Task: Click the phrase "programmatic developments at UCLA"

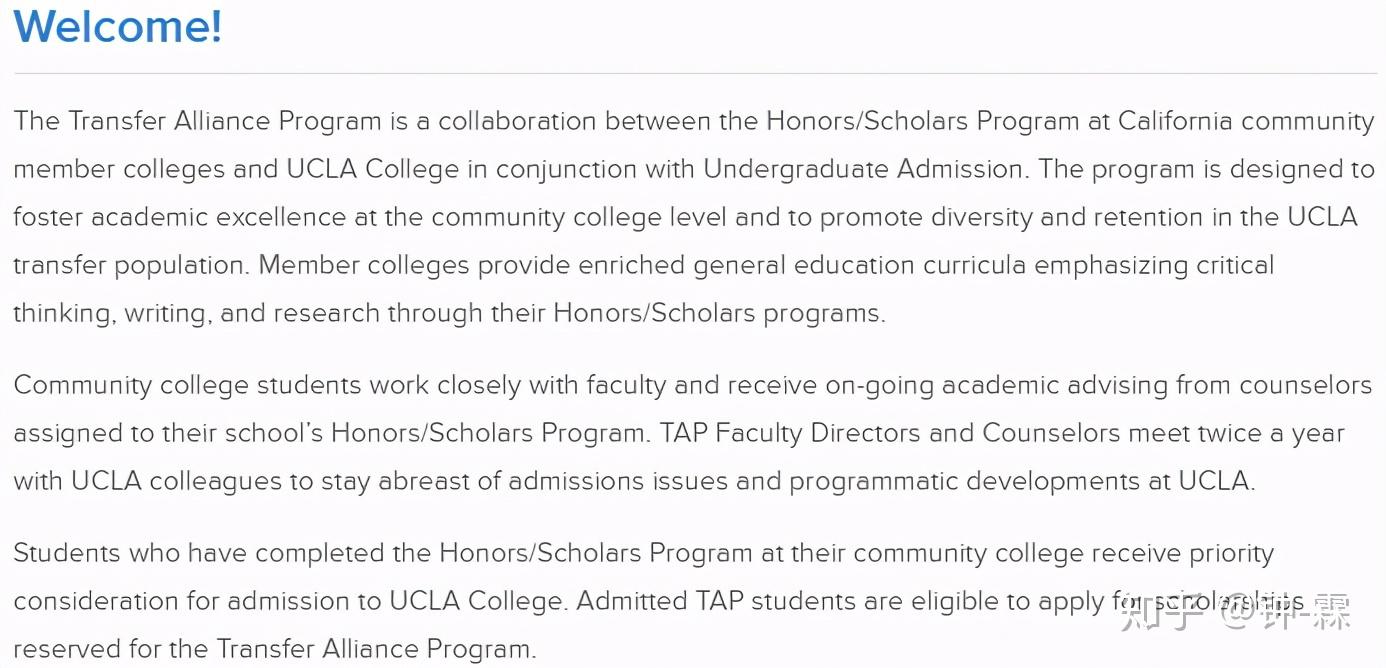Action: point(1020,481)
